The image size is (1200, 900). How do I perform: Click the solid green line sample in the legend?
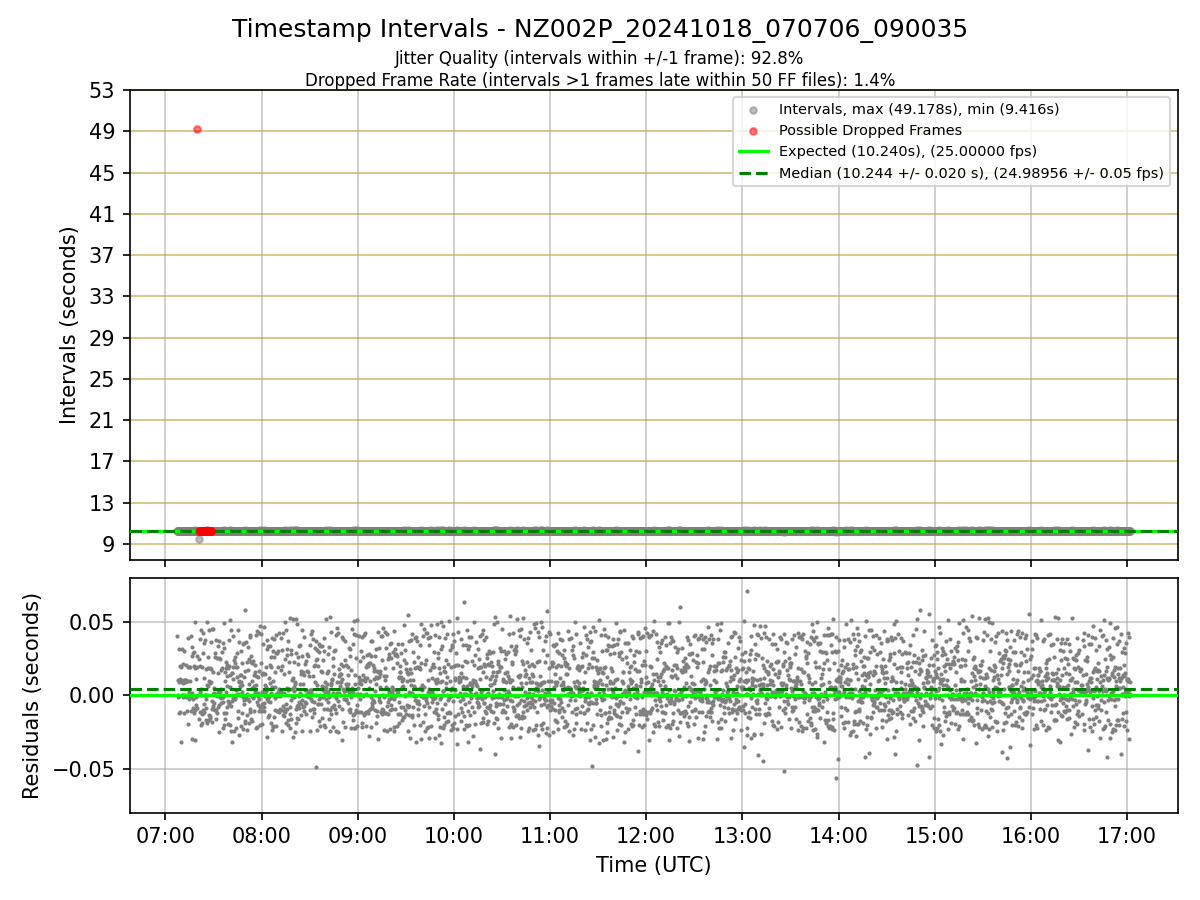[753, 152]
